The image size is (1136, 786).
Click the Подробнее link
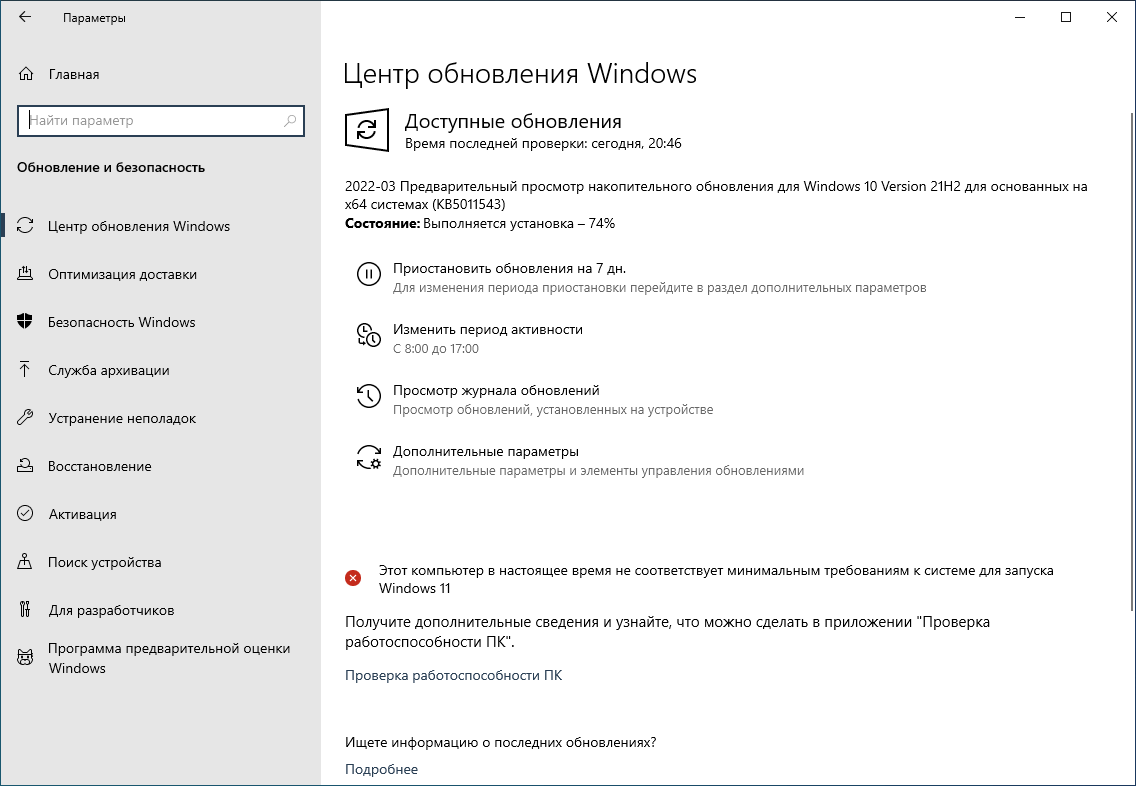[380, 769]
